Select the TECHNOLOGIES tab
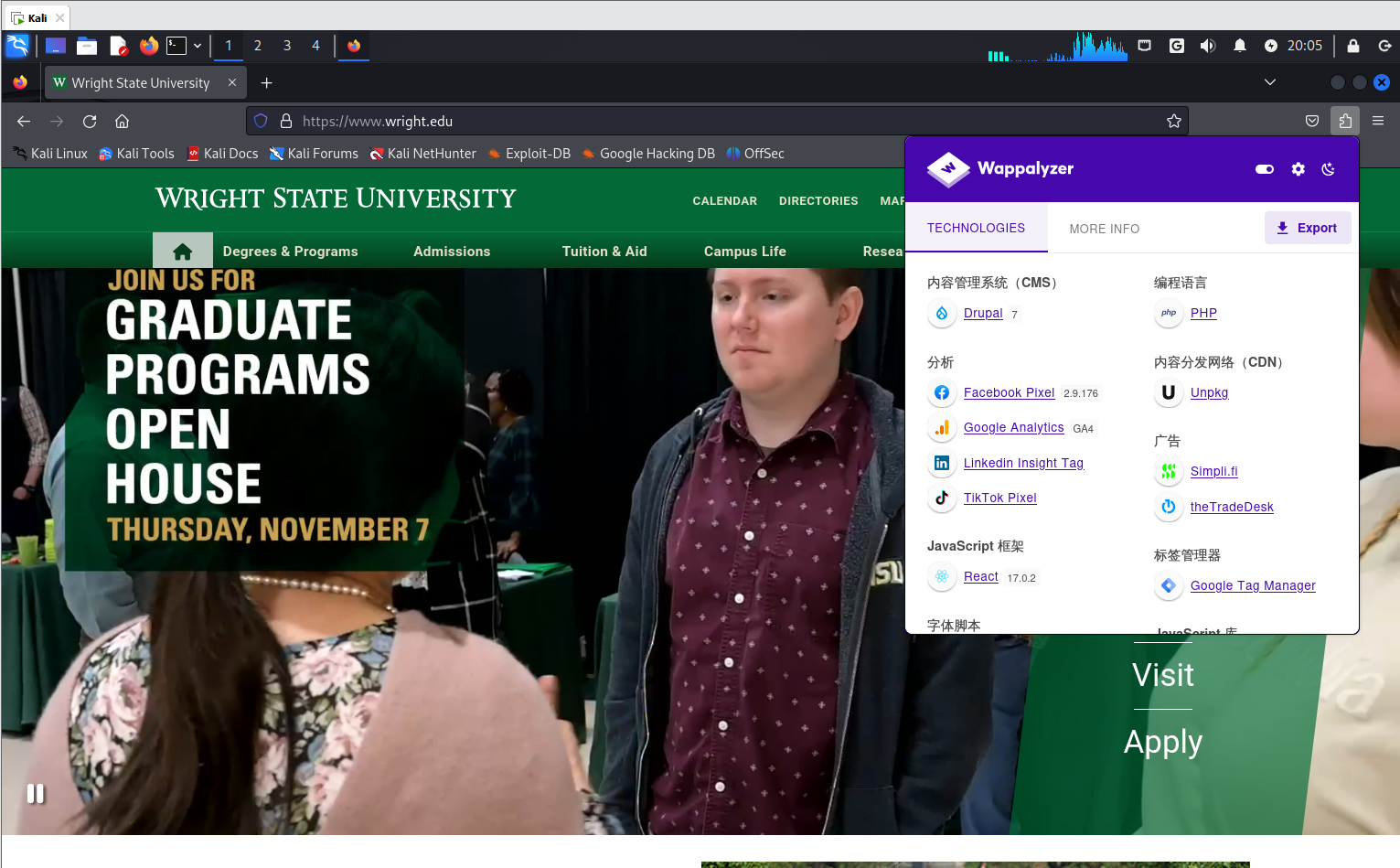 [976, 228]
